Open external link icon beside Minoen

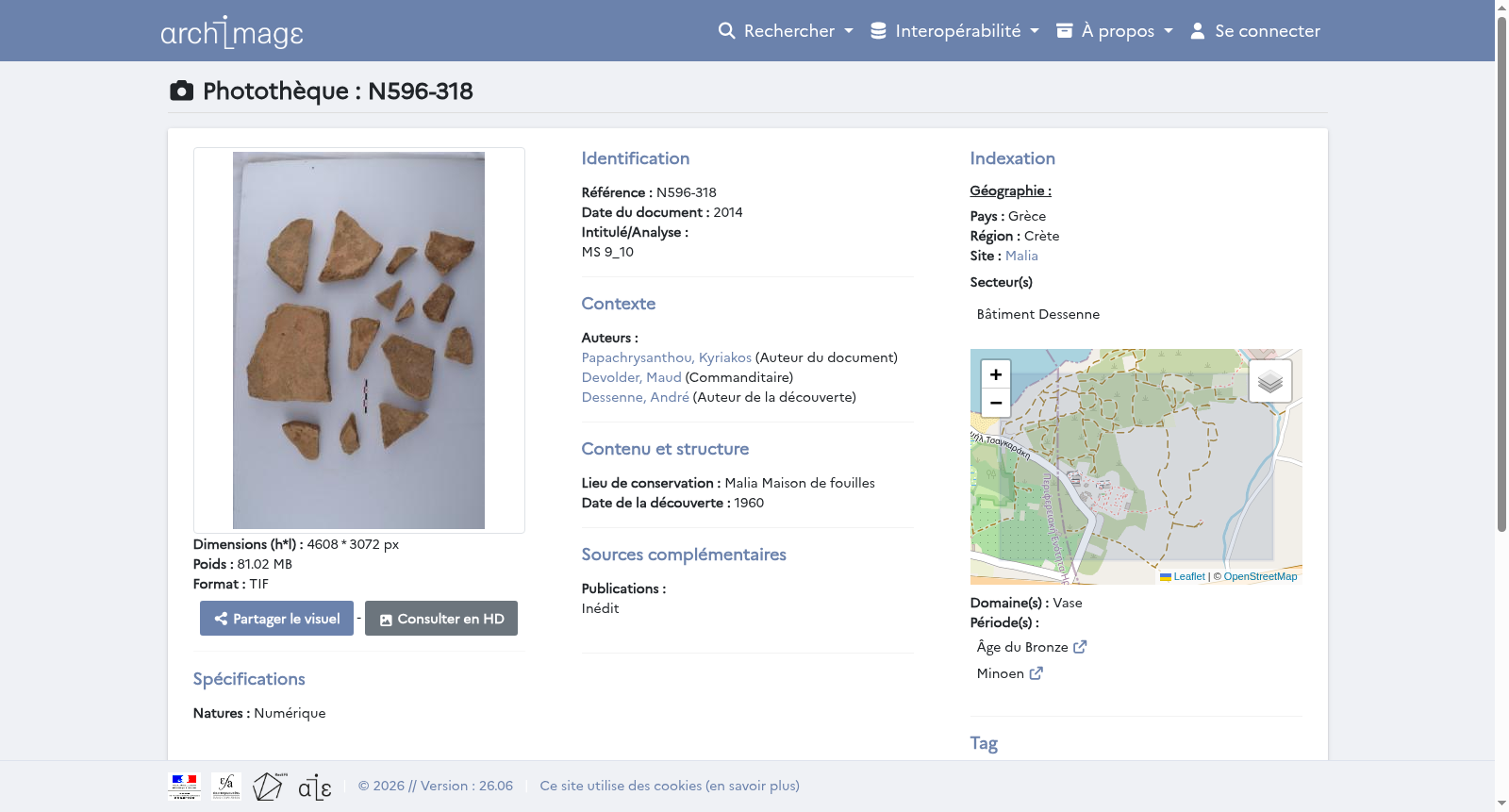point(1036,673)
